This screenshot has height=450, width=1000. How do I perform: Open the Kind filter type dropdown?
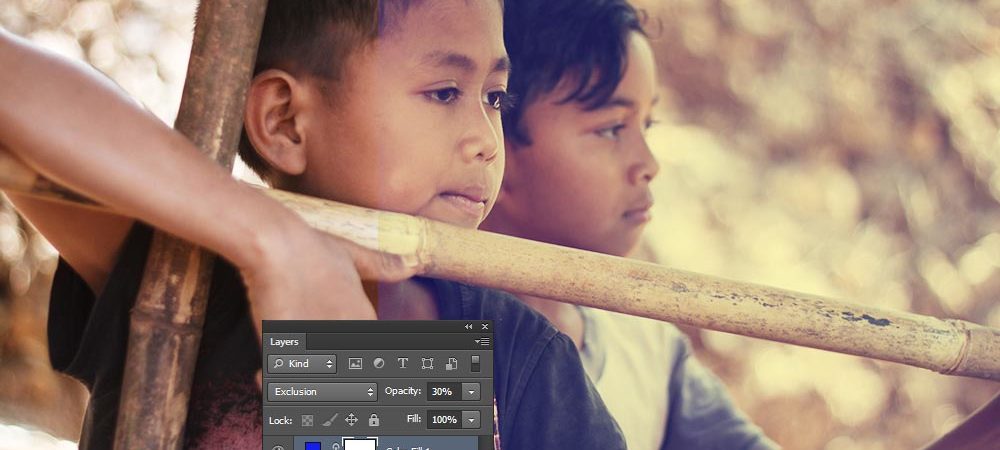click(x=302, y=364)
